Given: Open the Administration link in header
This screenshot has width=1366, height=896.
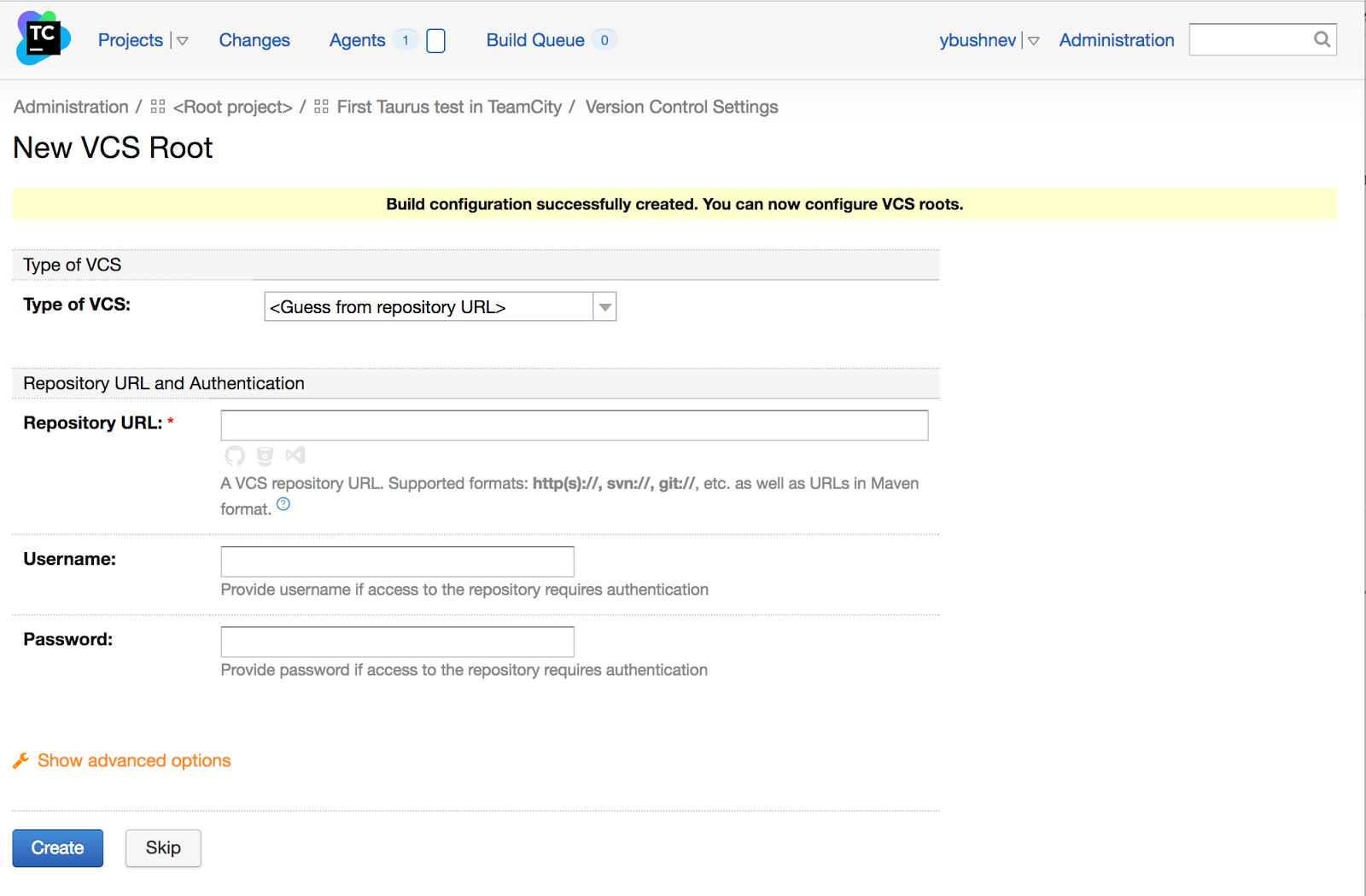Looking at the screenshot, I should [1117, 40].
